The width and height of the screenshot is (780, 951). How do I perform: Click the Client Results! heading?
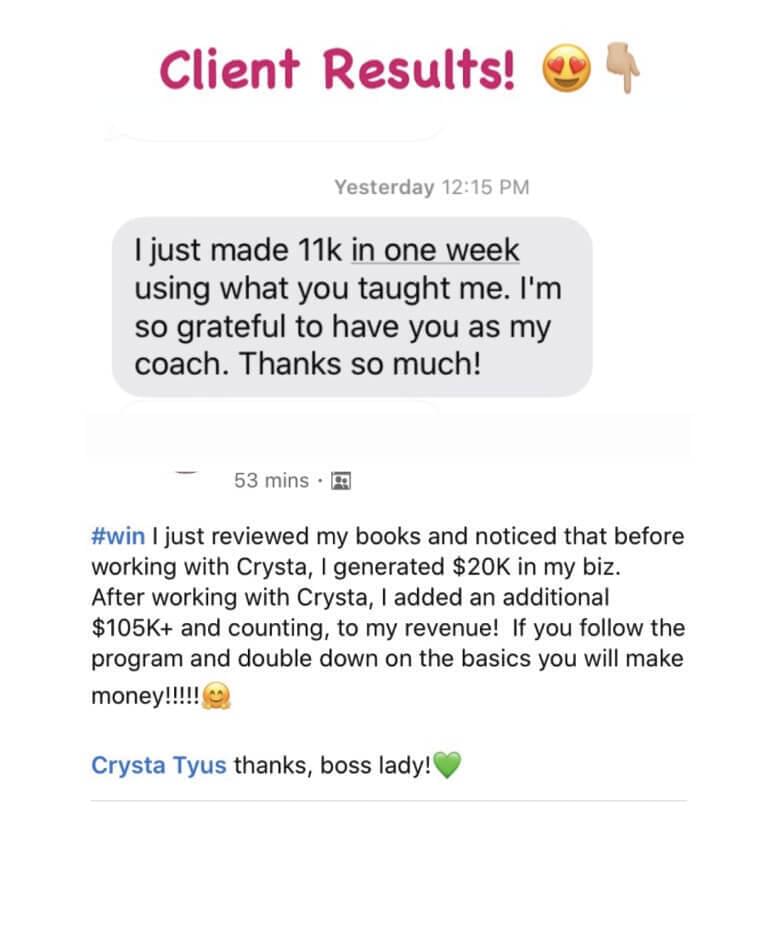point(337,68)
